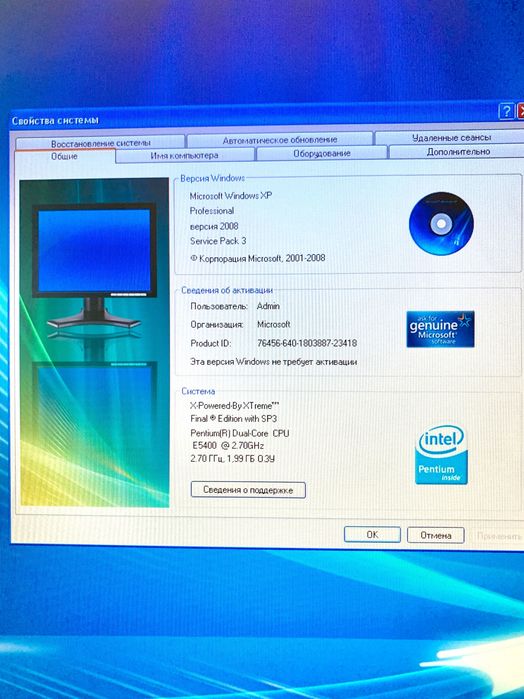Image resolution: width=524 pixels, height=699 pixels.
Task: Go to the Дополнительно tab
Action: (458, 152)
